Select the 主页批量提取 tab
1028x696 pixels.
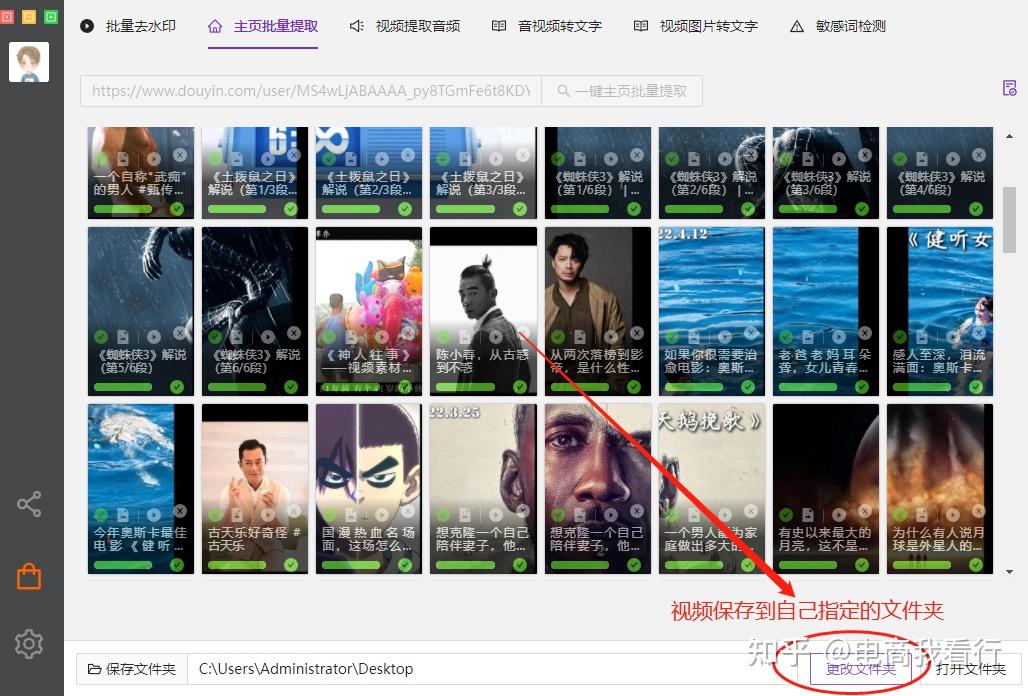click(x=263, y=26)
